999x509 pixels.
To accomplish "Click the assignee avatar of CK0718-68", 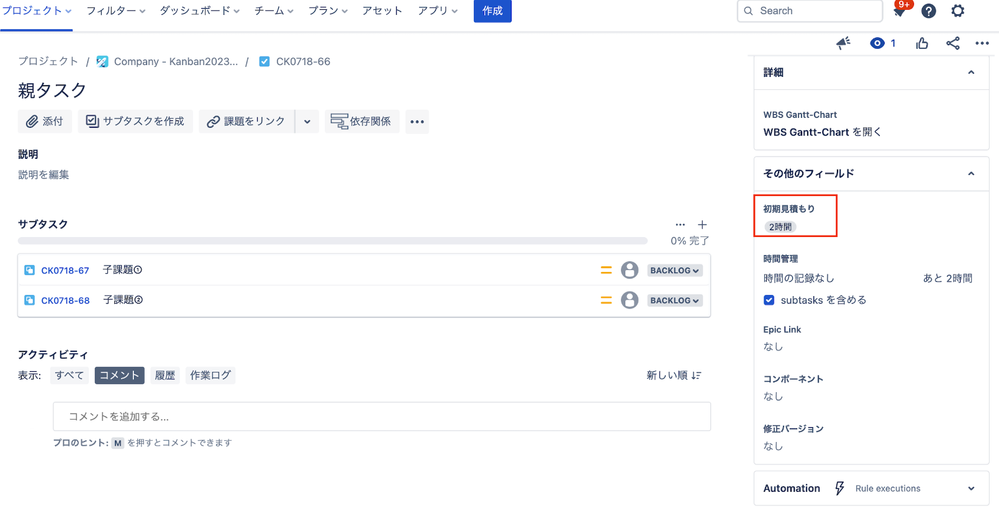I will (x=629, y=300).
